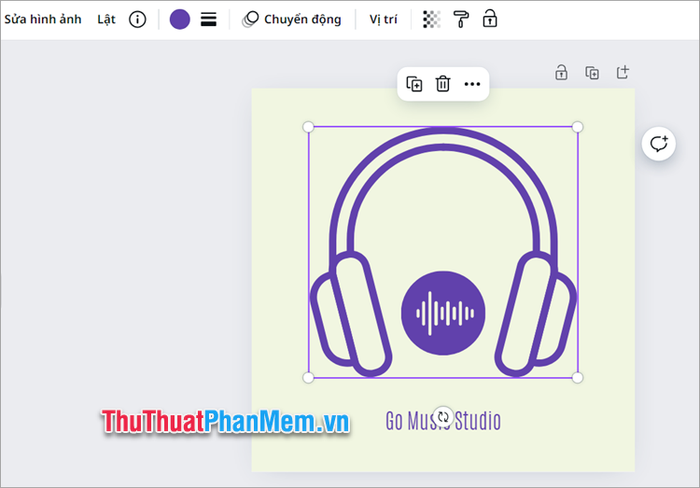Duplicate the selected element via floating toolbar
700x488 pixels.
coord(414,84)
